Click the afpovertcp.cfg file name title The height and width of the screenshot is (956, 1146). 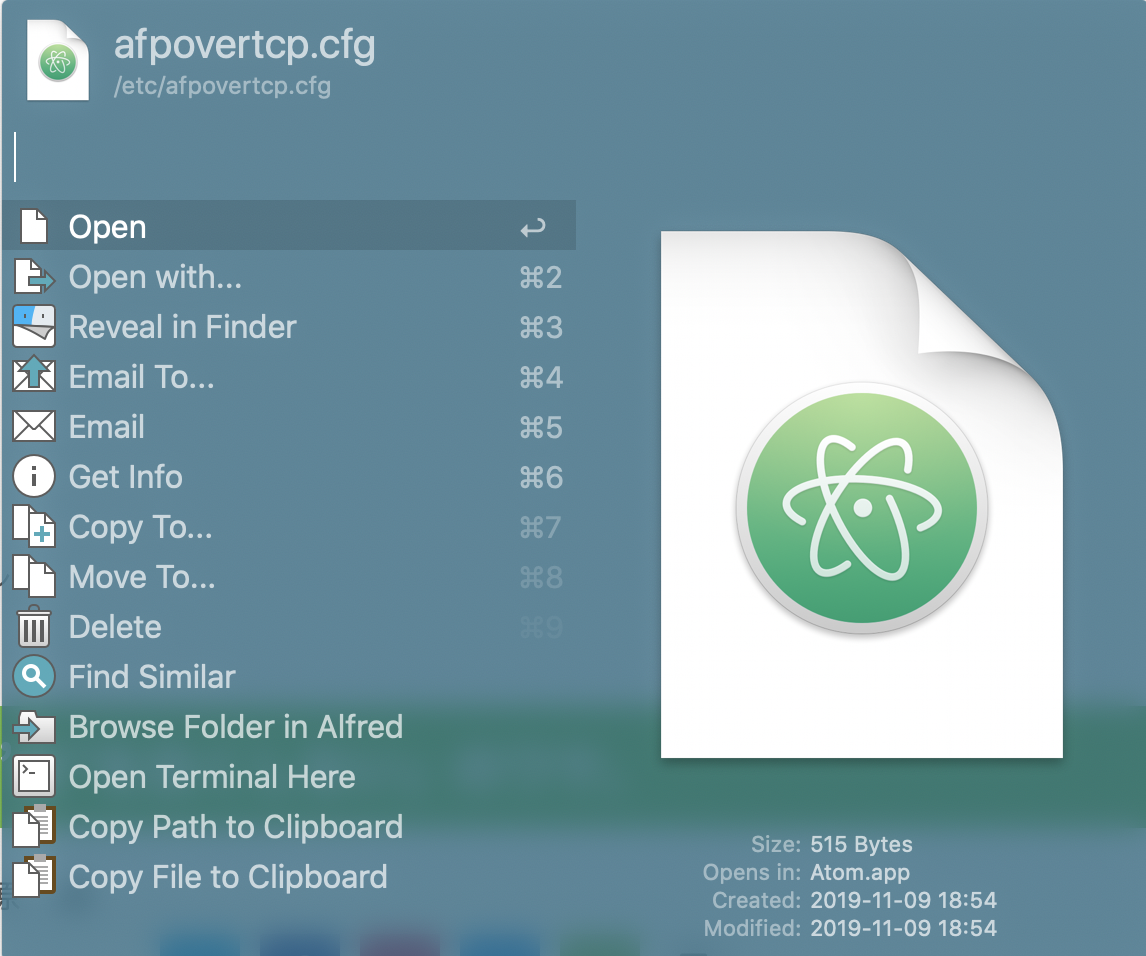pos(245,45)
